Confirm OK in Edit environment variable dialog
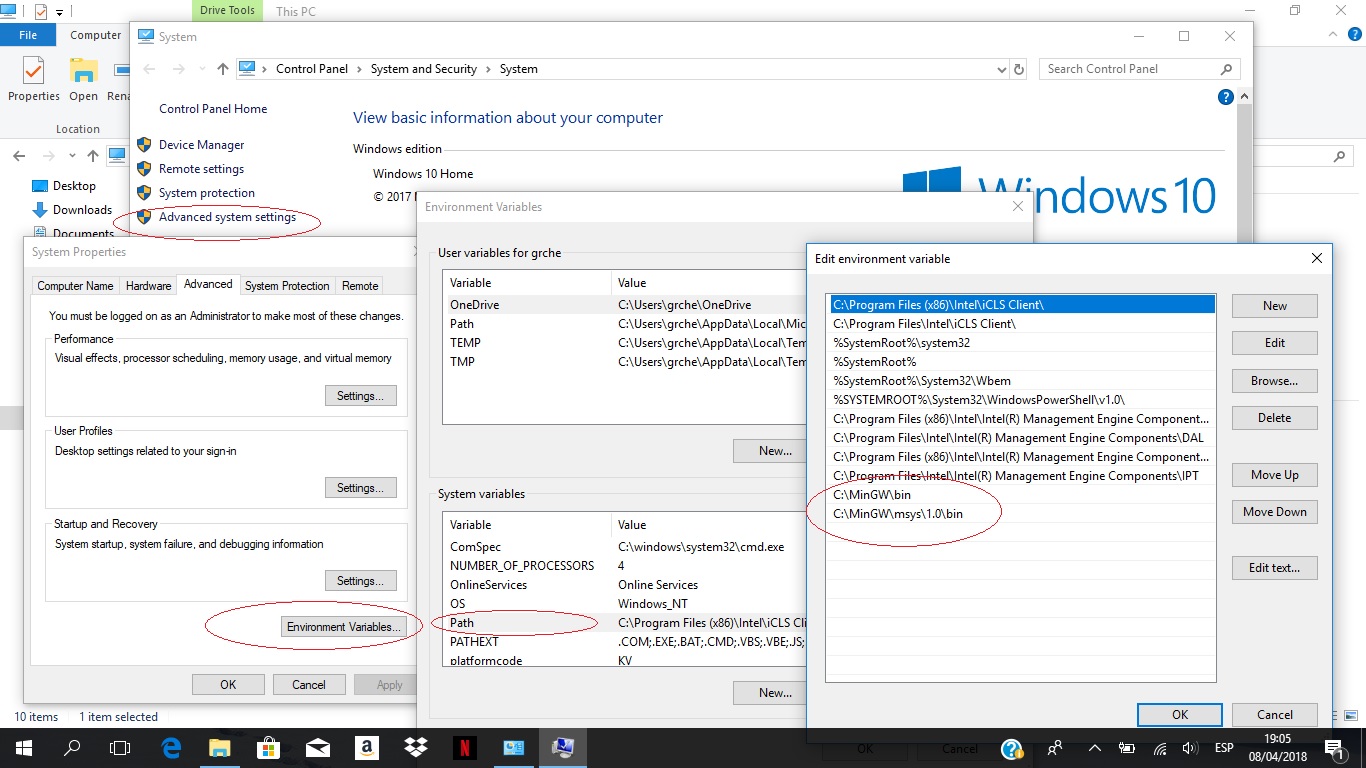The width and height of the screenshot is (1366, 768). [1180, 715]
